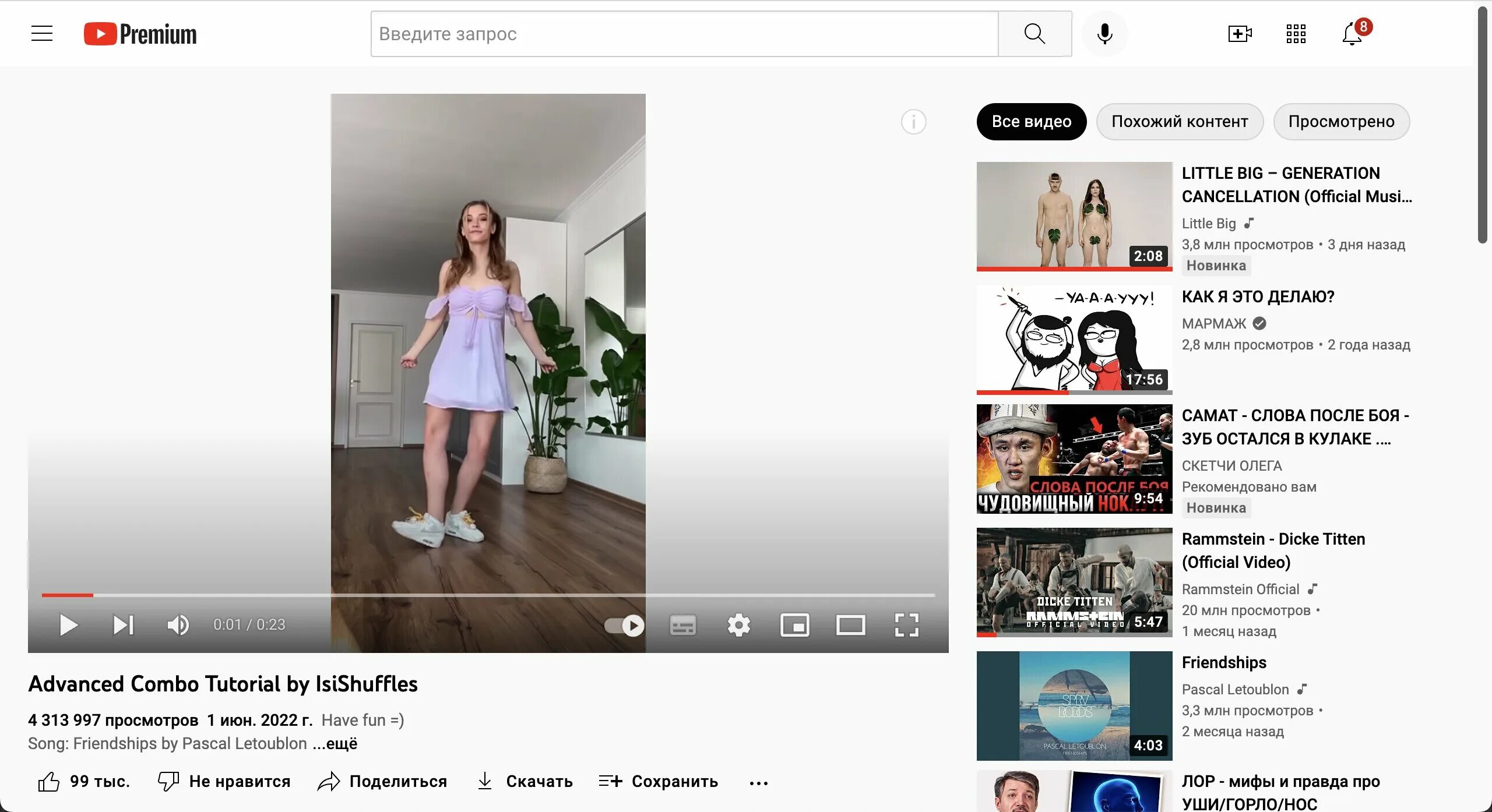
Task: Open Little Big Generation Cancellation thumbnail
Action: tap(1074, 217)
